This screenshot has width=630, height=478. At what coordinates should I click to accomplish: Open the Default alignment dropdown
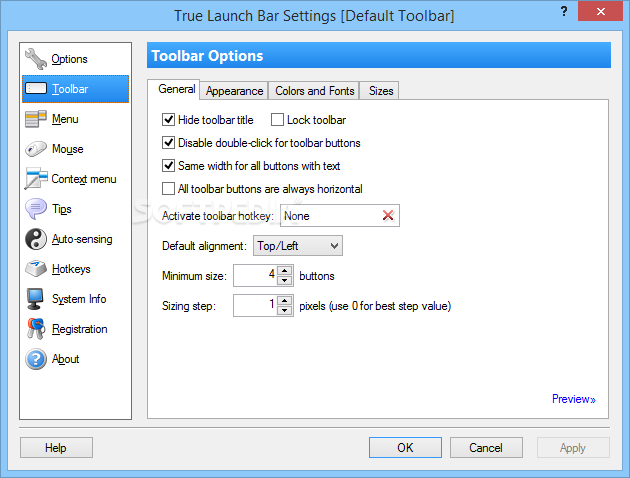(298, 245)
